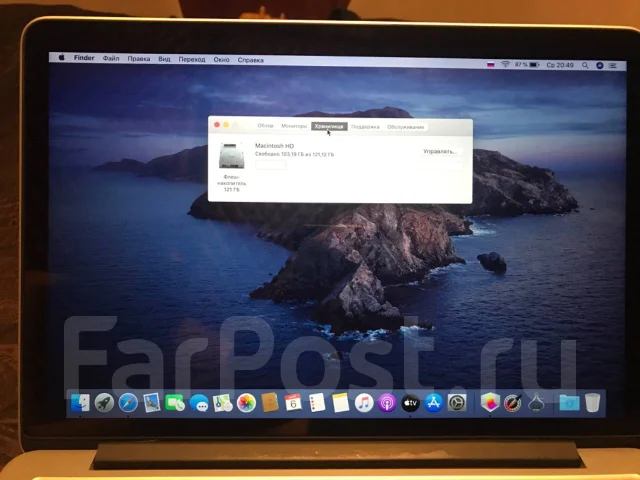This screenshot has width=640, height=480.
Task: Open the black round gauge app in dock
Action: [x=513, y=403]
